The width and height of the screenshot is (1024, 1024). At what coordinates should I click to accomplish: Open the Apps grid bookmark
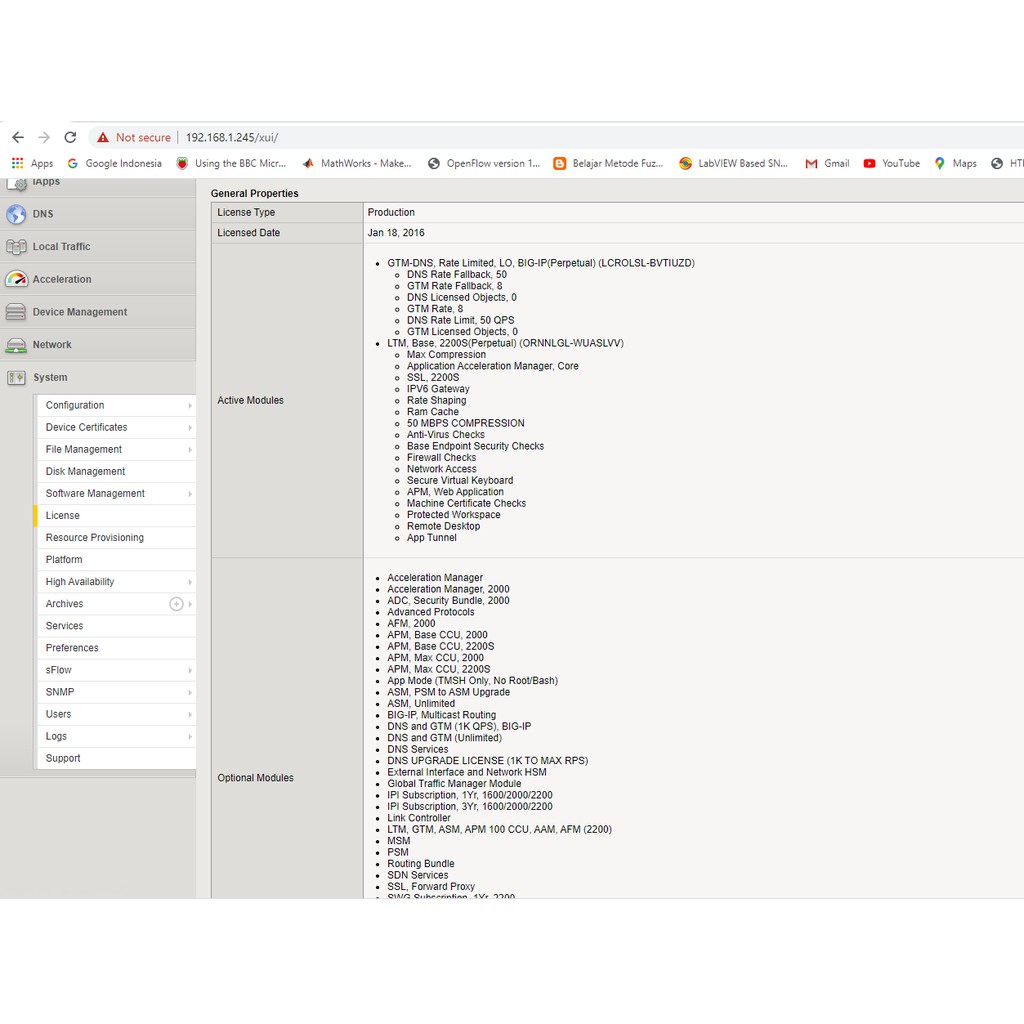pyautogui.click(x=18, y=164)
